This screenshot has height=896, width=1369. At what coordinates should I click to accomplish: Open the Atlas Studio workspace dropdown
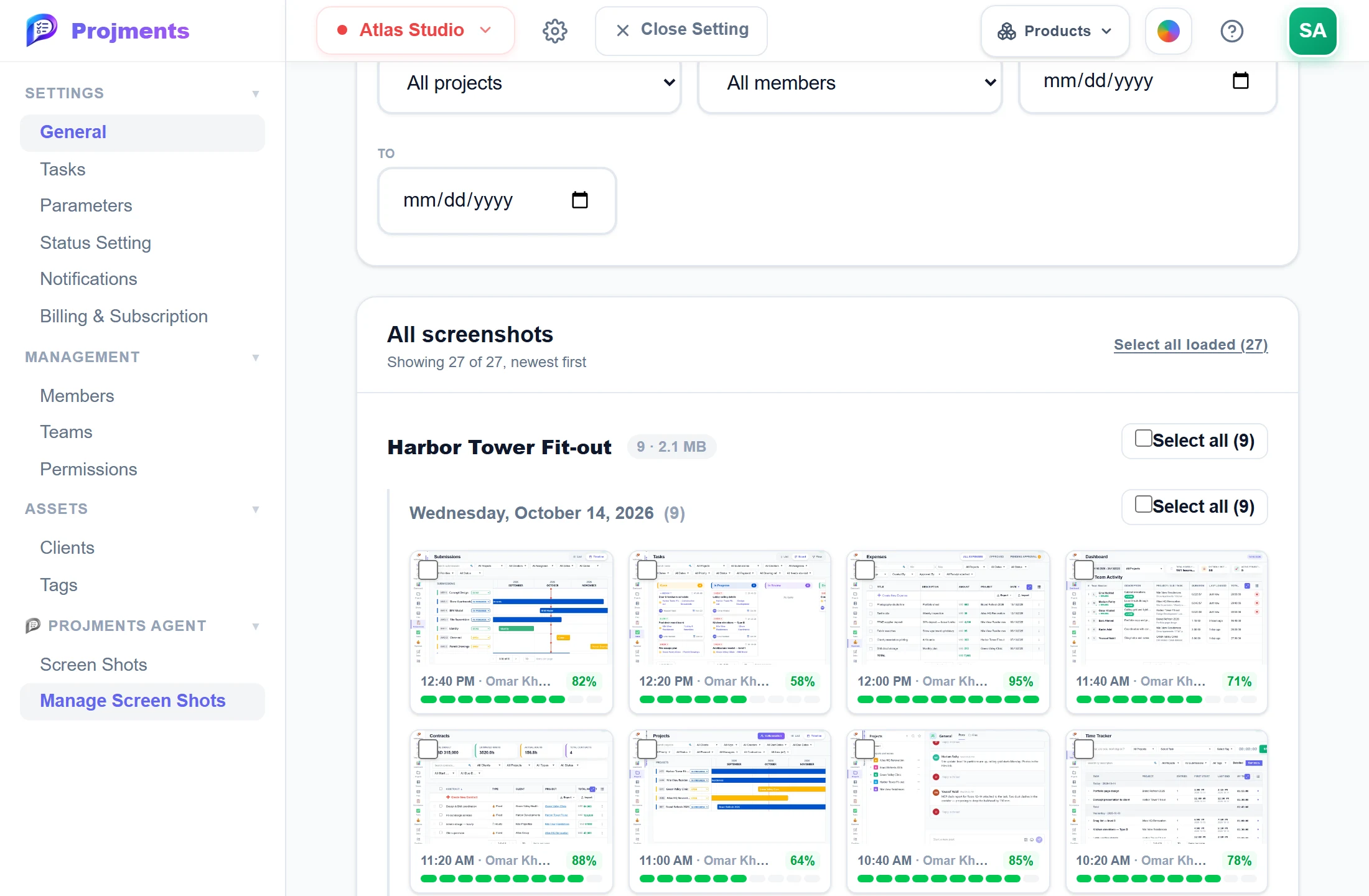tap(416, 30)
